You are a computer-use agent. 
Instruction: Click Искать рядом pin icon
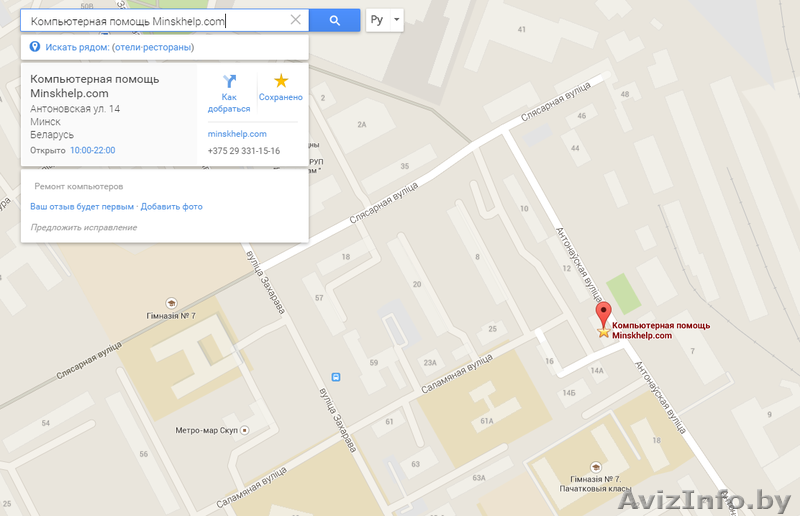pyautogui.click(x=35, y=47)
